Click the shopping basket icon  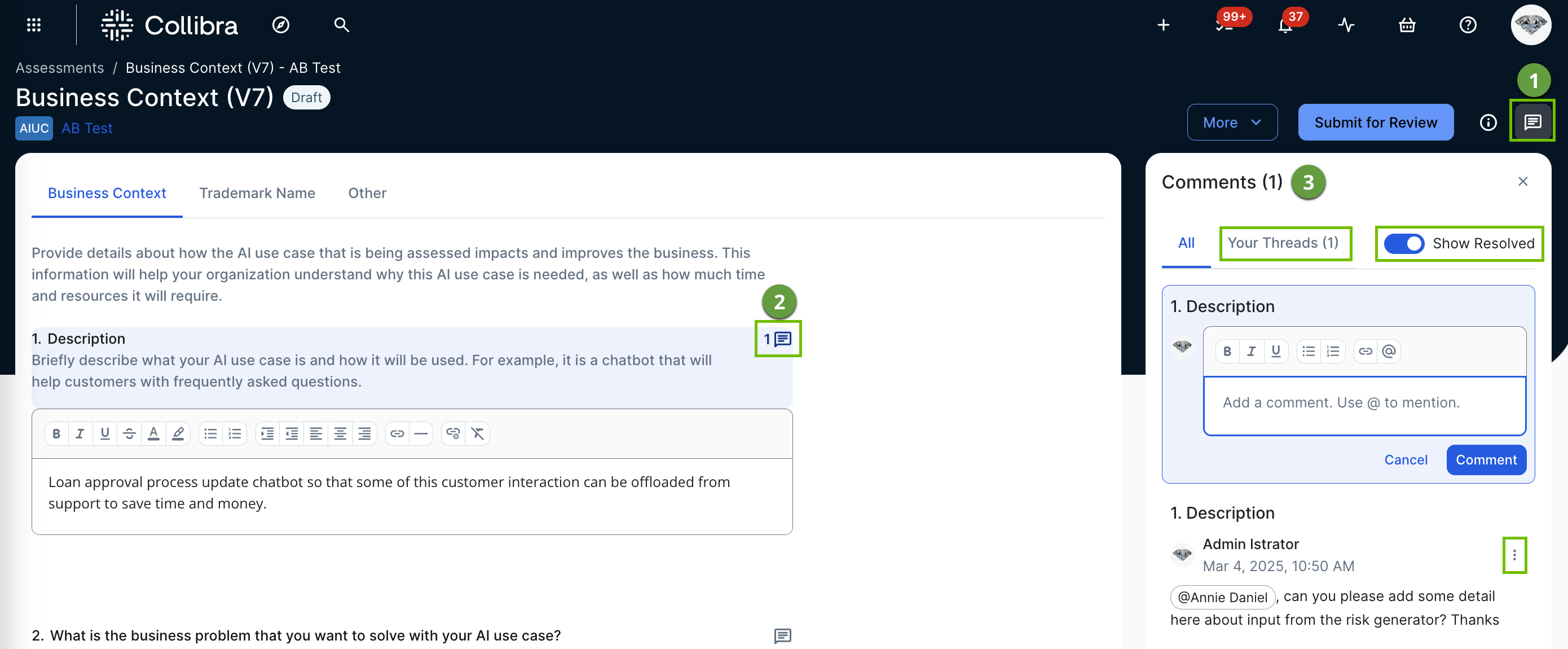pyautogui.click(x=1407, y=25)
